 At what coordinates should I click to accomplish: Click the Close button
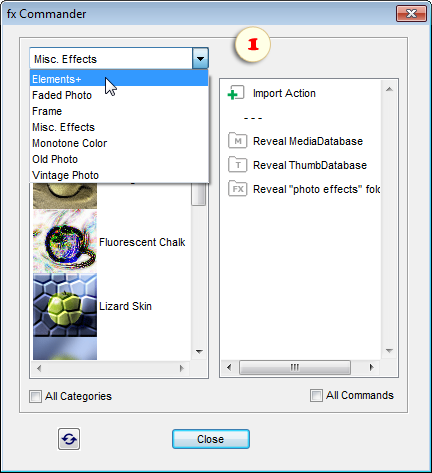coord(211,439)
